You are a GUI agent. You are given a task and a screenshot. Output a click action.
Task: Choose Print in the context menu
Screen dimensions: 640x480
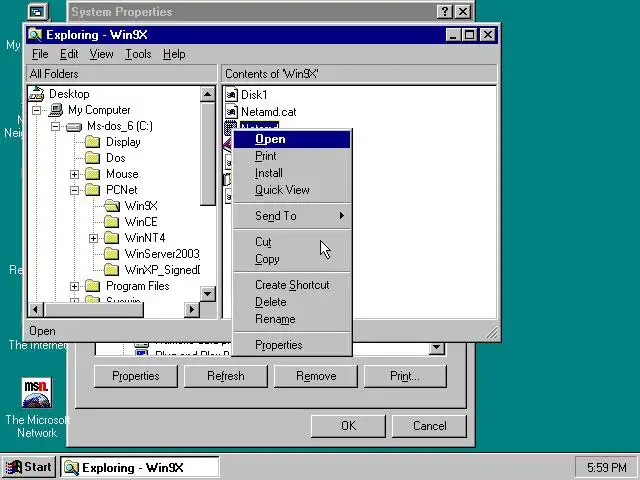[x=292, y=156]
